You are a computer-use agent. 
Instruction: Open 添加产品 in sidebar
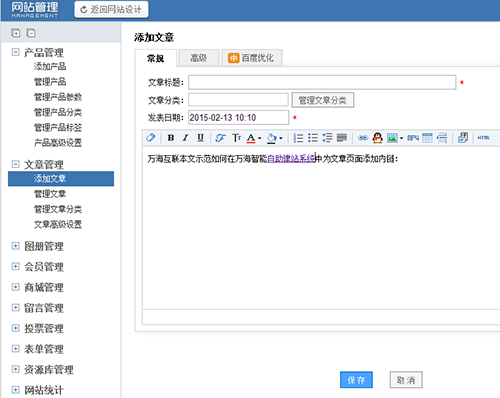pos(50,66)
